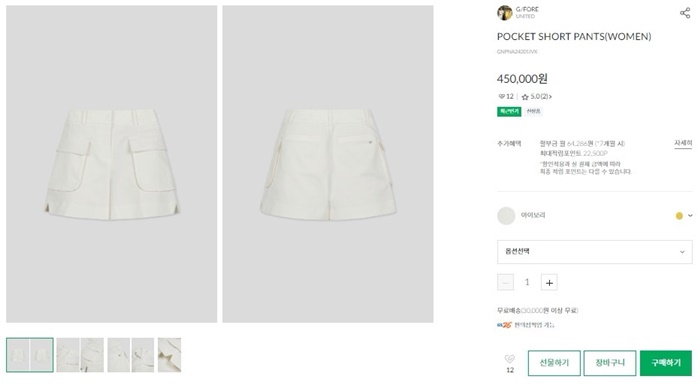700x388 pixels.
Task: Select the last fabric close-up thumbnail
Action: pyautogui.click(x=169, y=355)
